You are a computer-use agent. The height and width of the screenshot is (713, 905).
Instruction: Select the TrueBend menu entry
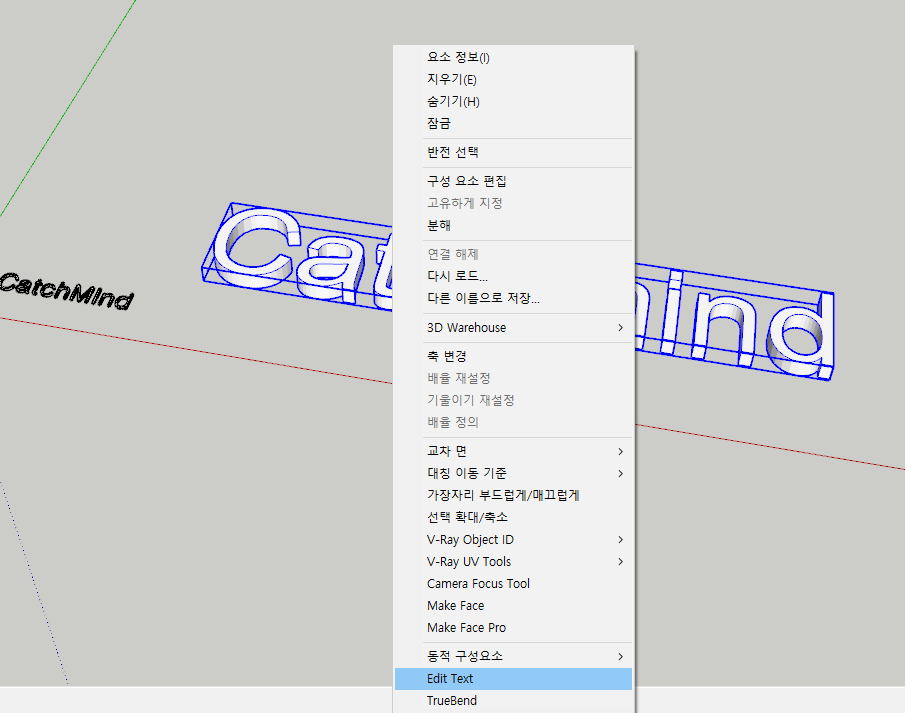click(x=513, y=700)
